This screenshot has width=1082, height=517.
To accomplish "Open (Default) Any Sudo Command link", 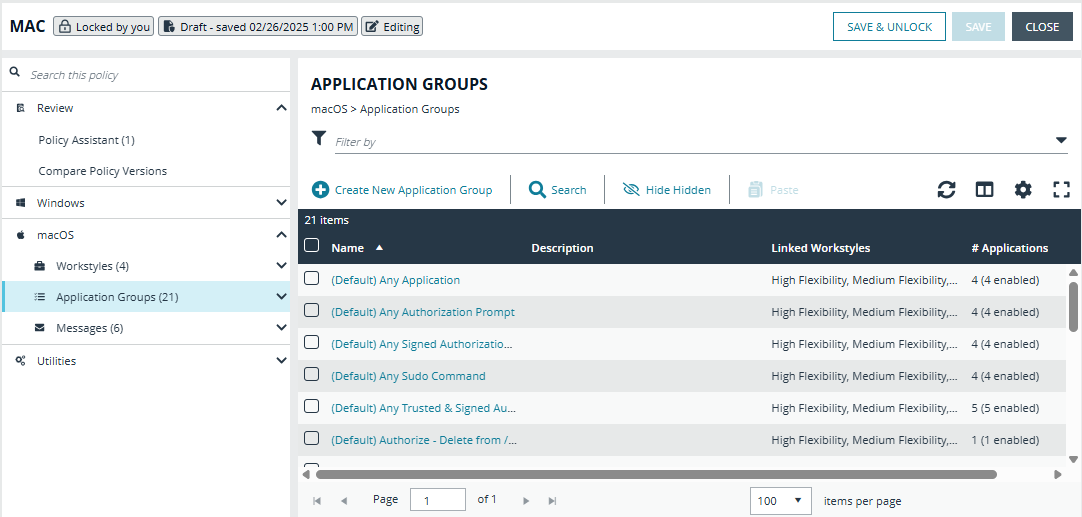I will click(409, 376).
